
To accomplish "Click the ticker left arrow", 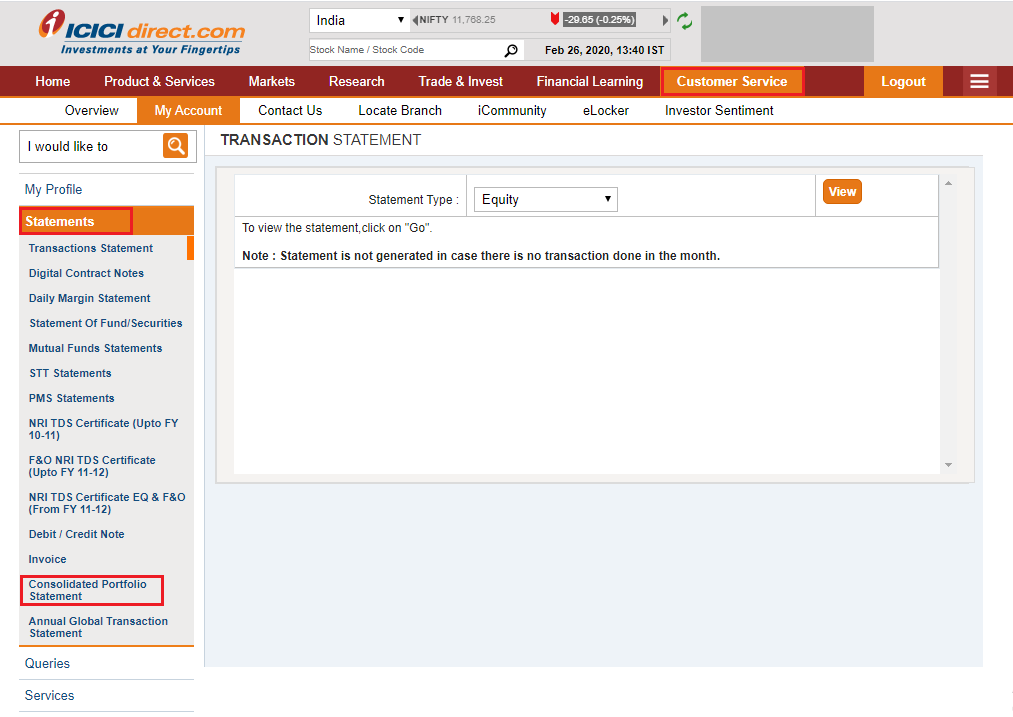I will coord(415,20).
